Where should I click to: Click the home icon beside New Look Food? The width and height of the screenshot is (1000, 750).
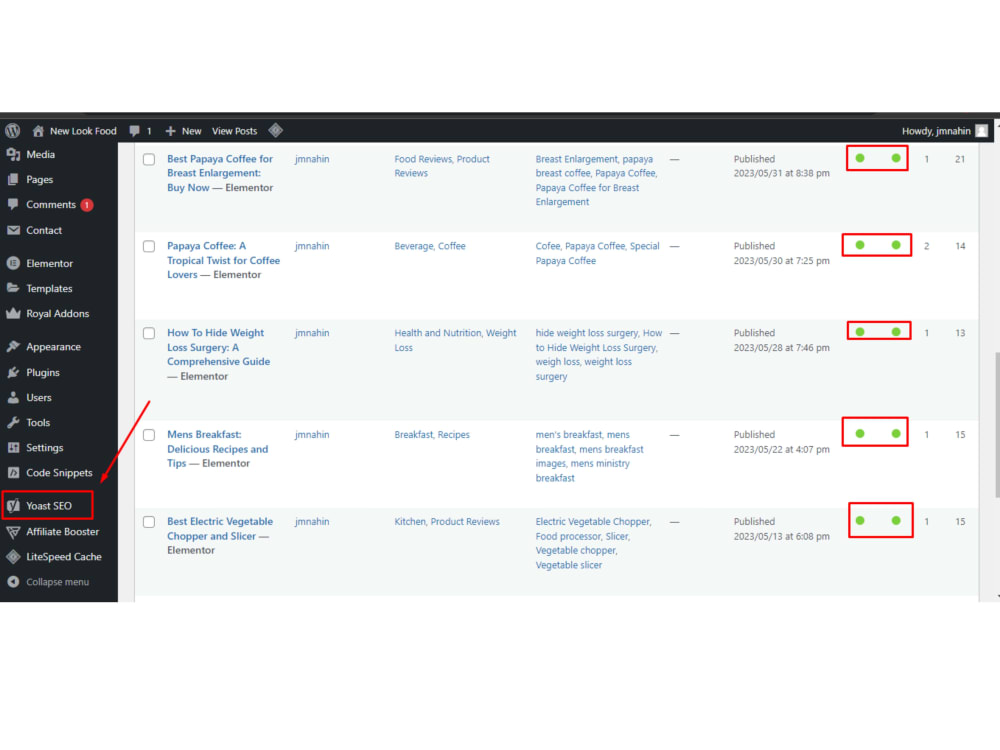click(x=38, y=131)
